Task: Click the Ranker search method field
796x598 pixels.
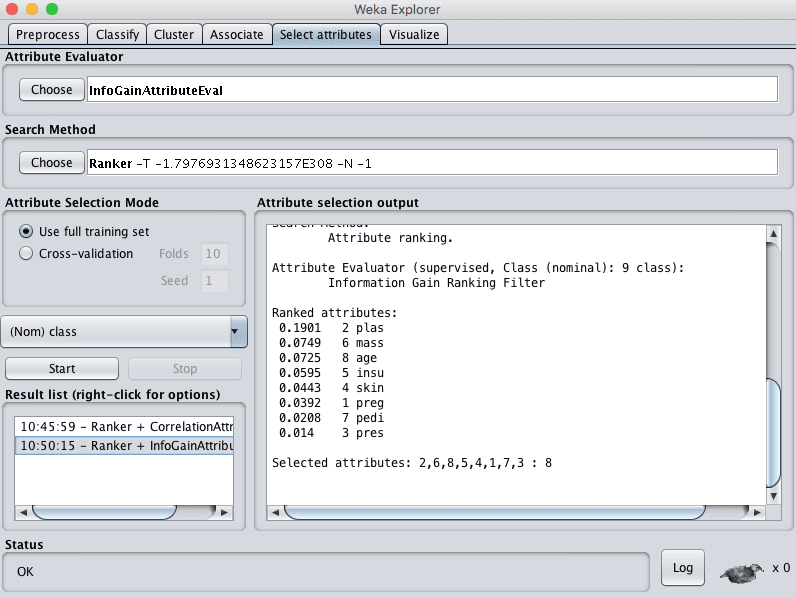Action: [x=433, y=162]
